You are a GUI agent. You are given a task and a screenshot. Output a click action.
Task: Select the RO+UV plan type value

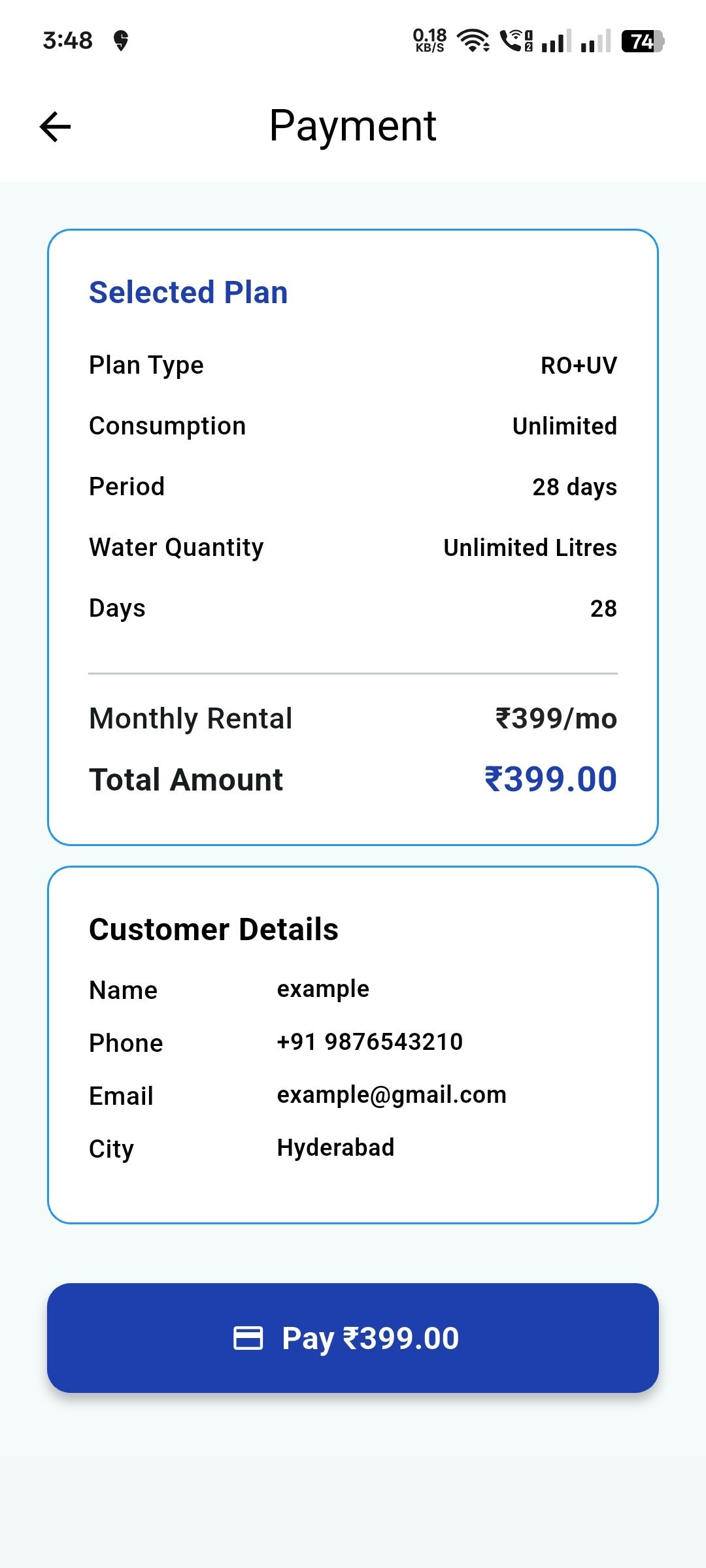point(579,365)
